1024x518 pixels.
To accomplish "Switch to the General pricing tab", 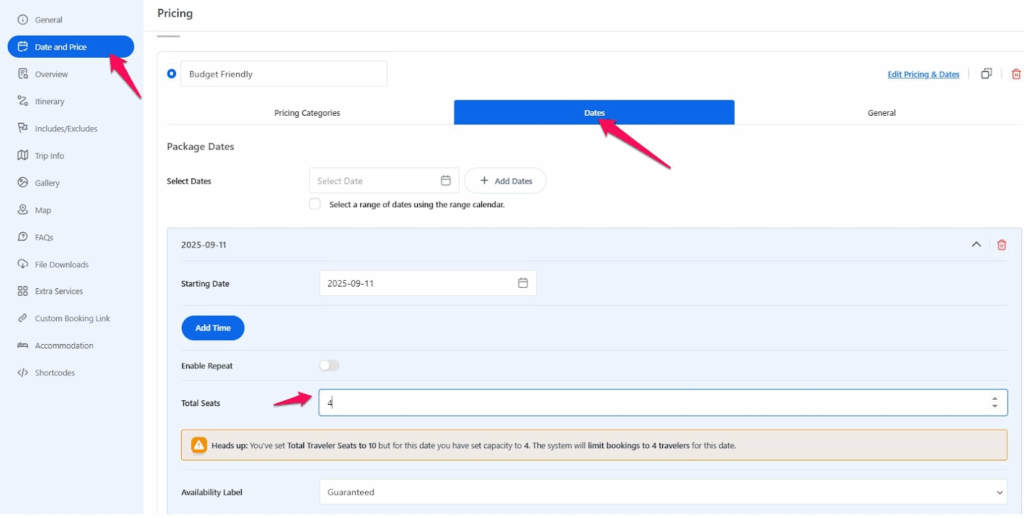I will 881,113.
